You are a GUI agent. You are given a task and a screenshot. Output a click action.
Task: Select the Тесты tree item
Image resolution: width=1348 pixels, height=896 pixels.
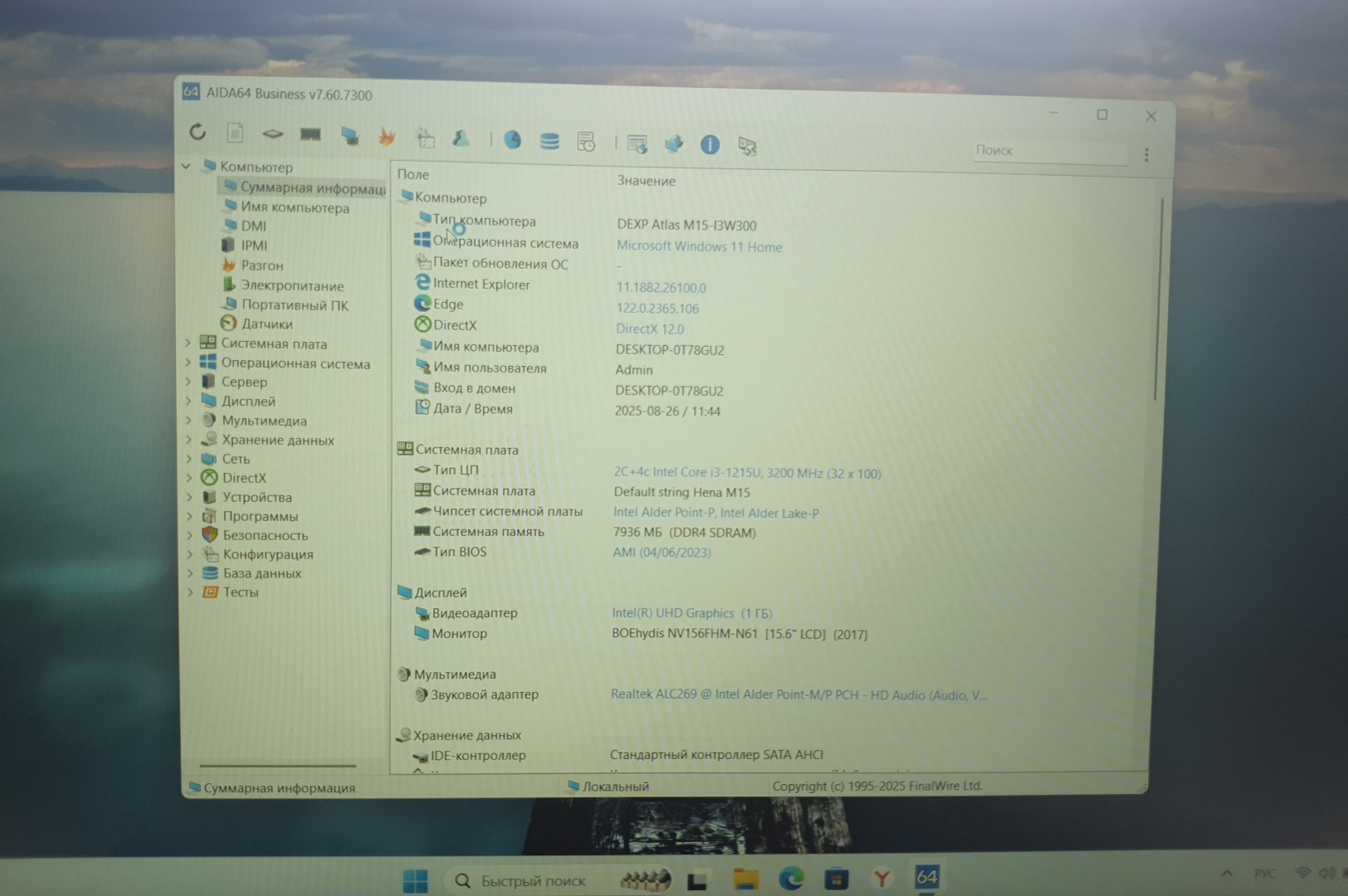point(231,592)
